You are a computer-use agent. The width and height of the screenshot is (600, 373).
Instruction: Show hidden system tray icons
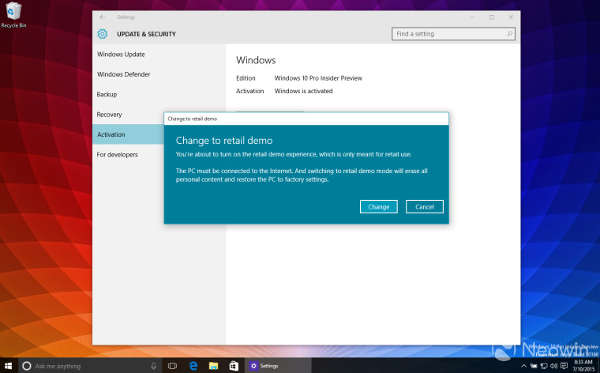[x=524, y=366]
